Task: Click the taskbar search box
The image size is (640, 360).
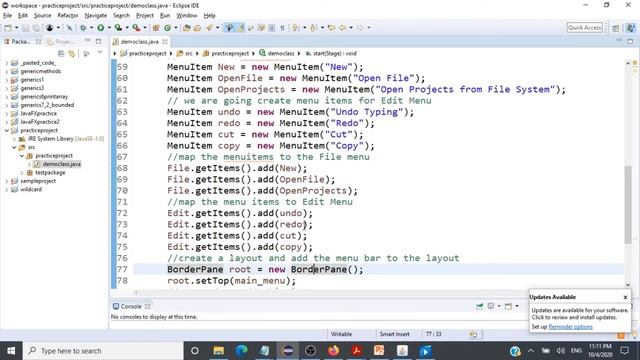Action: (x=103, y=351)
